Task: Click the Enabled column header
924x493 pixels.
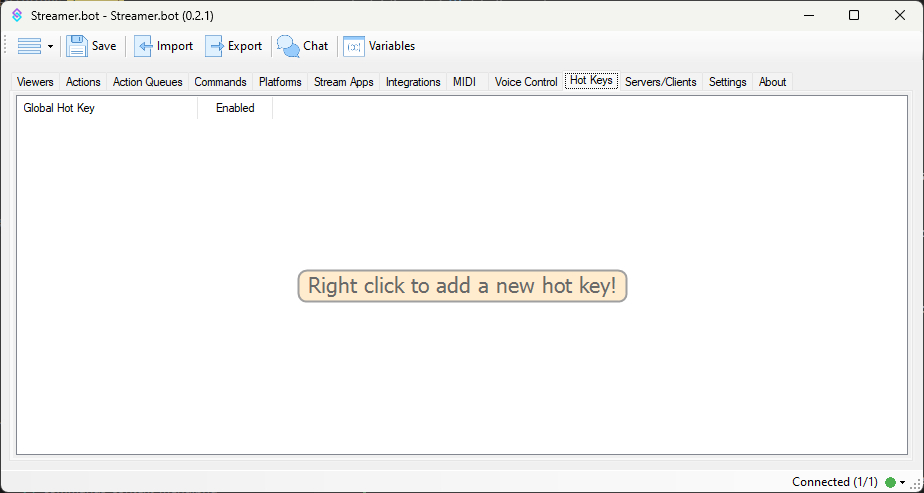Action: pos(235,108)
